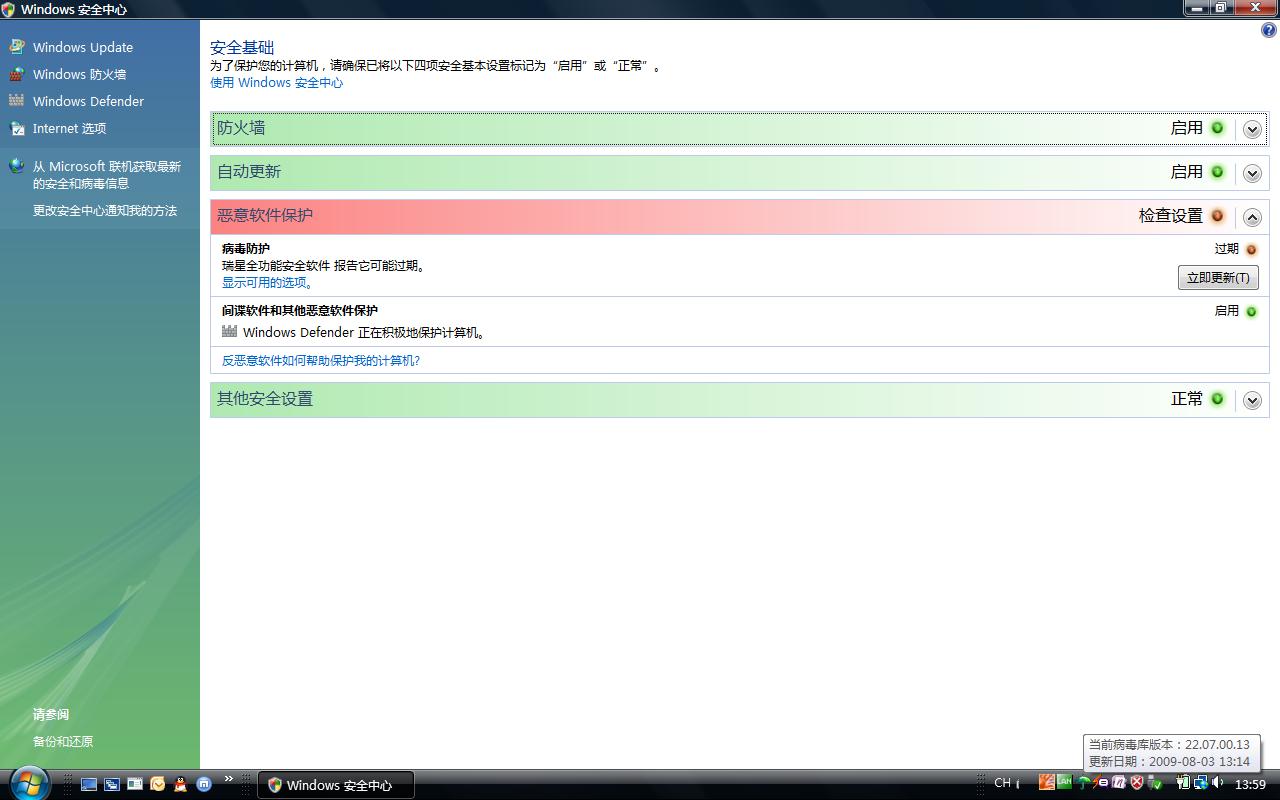Click the 间谍软件和其他恶意软件保护 heading

300,311
